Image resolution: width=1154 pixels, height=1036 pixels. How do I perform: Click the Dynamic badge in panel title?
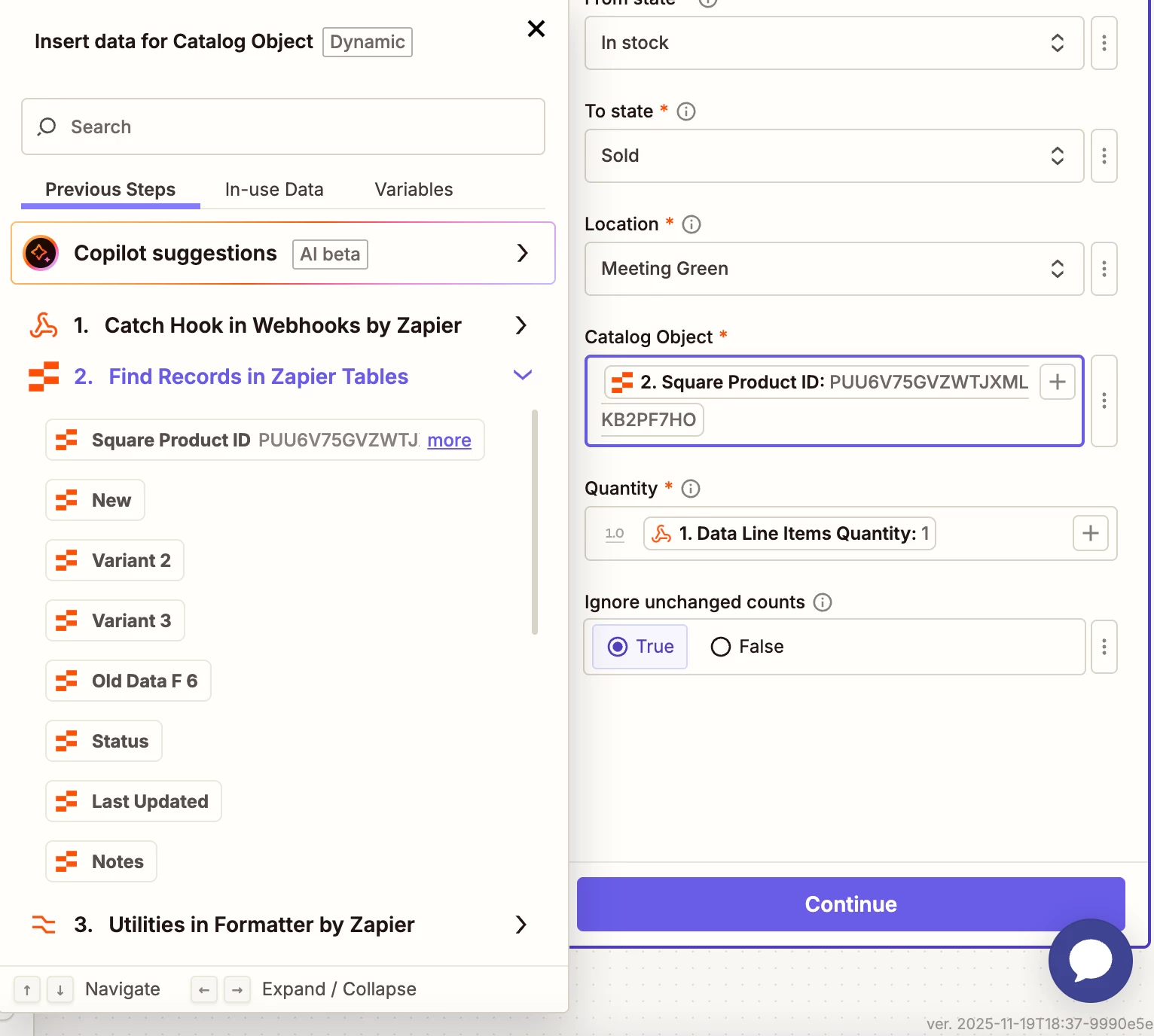click(368, 42)
